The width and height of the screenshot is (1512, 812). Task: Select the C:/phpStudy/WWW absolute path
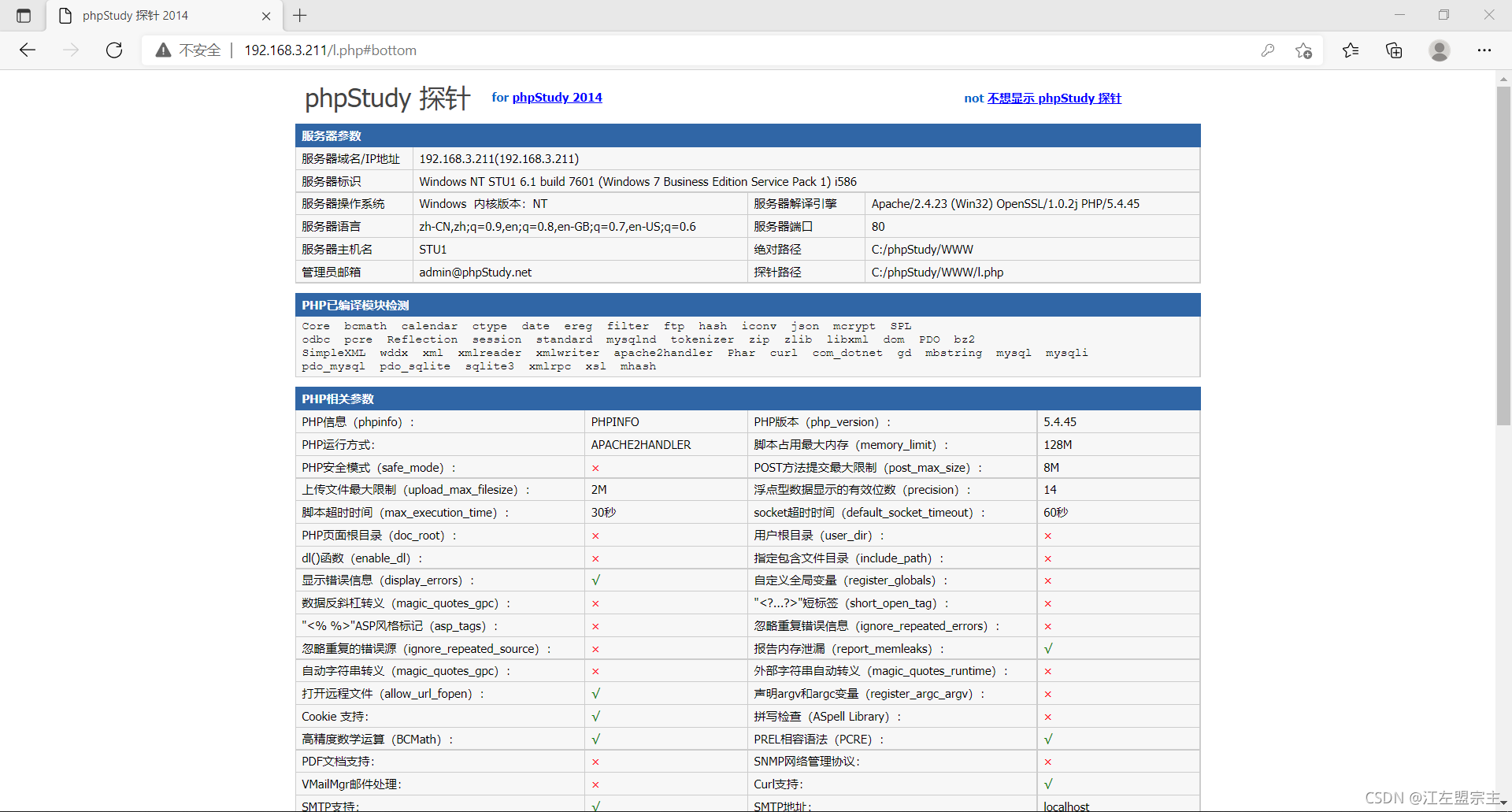click(x=922, y=250)
